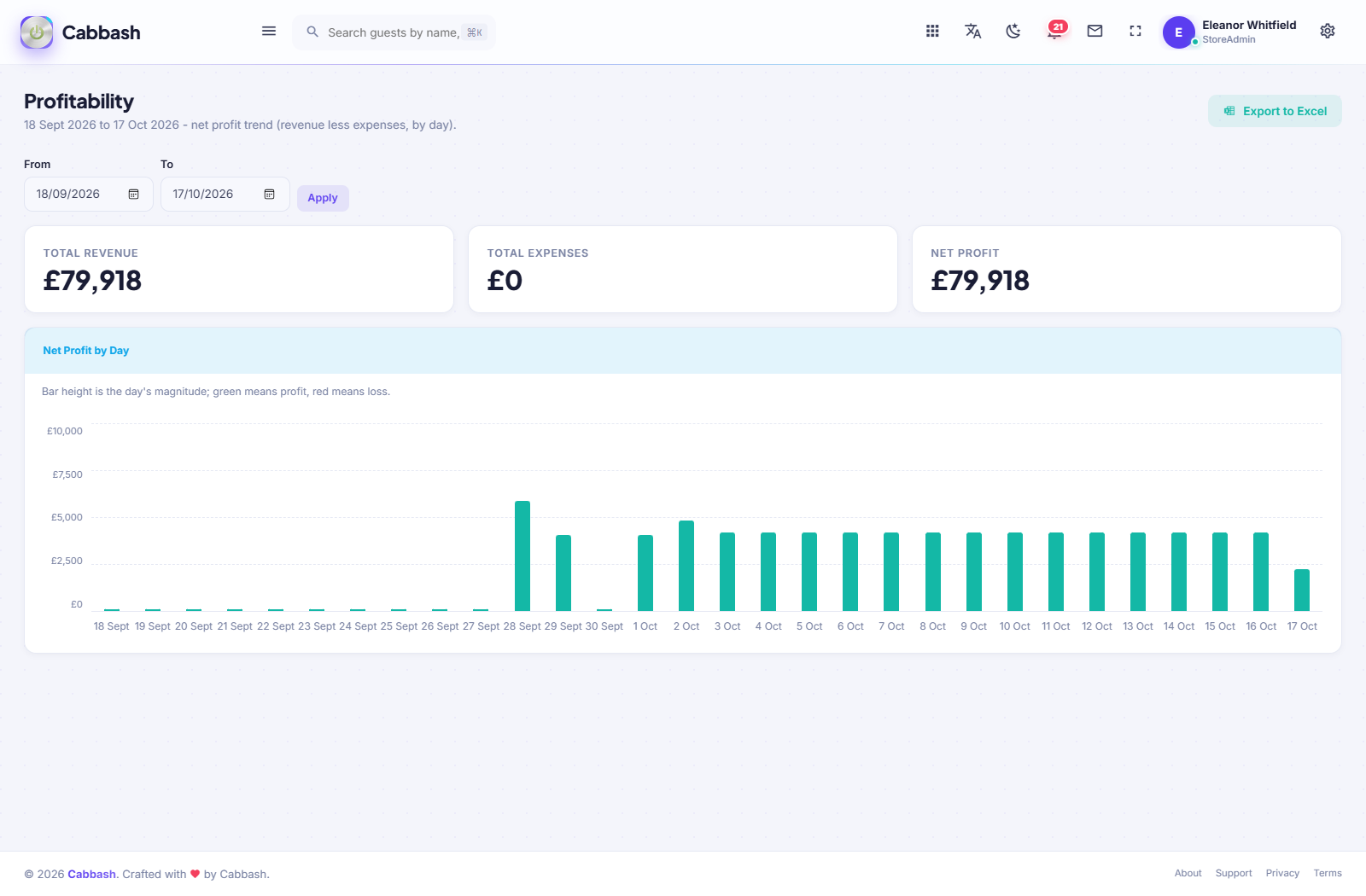The height and width of the screenshot is (896, 1366).
Task: Click the To date field 17/10/2026
Action: [x=225, y=195]
